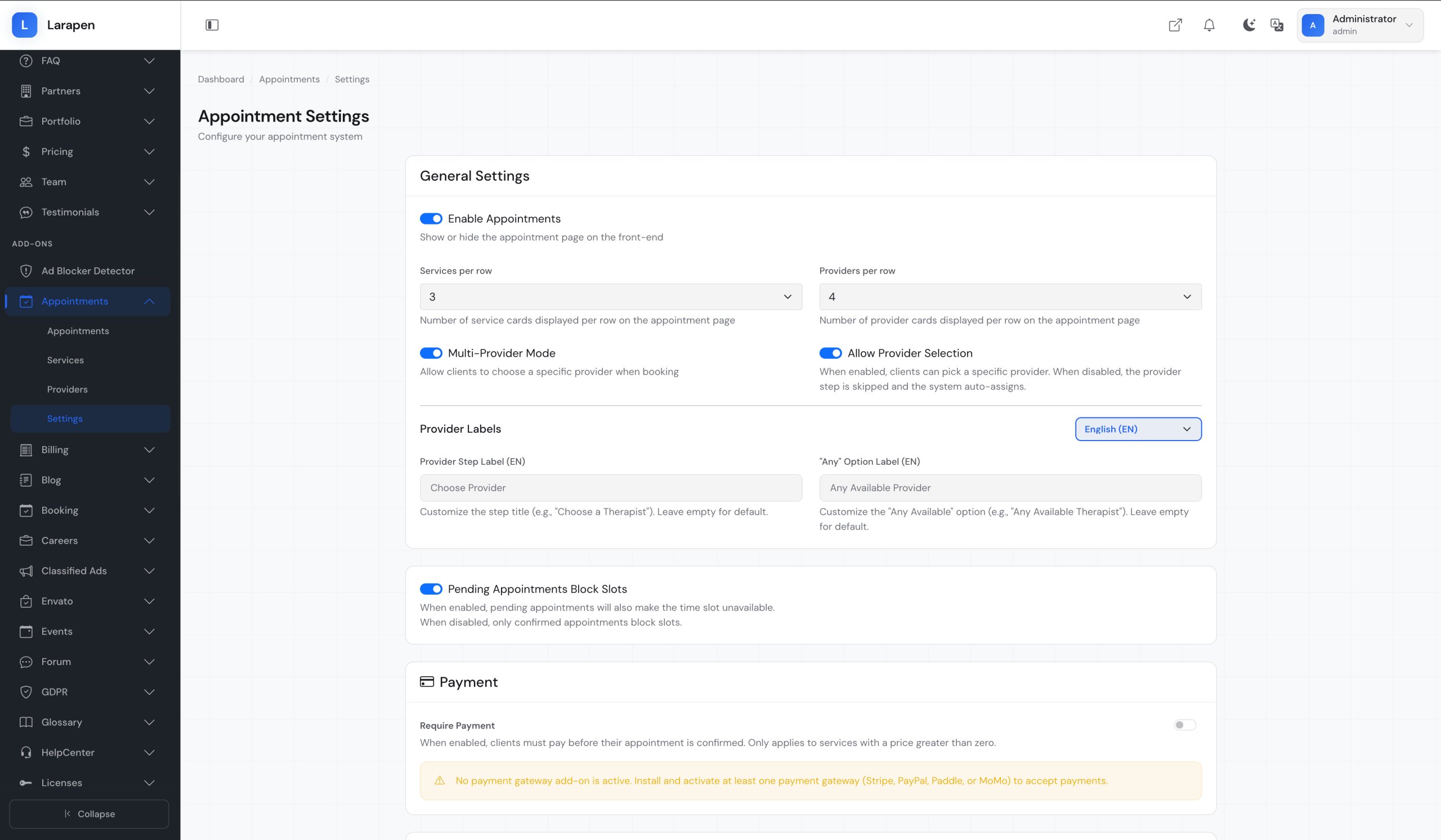Switch to dark mode moon icon
The image size is (1441, 840).
coord(1248,25)
